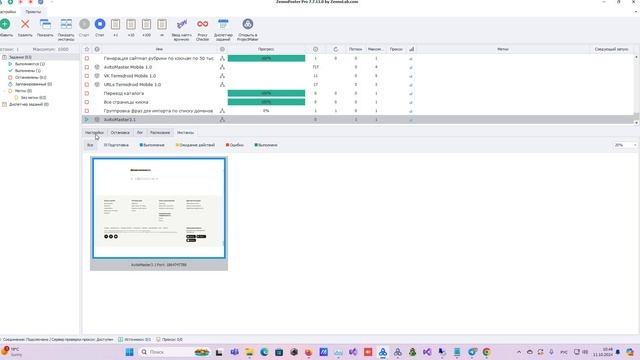Switch to the Остановка tab
The image size is (640, 360).
(120, 133)
